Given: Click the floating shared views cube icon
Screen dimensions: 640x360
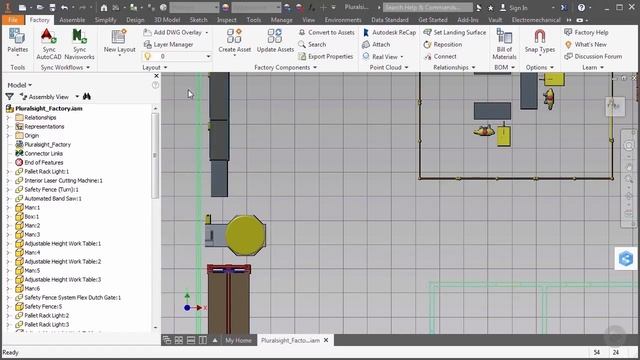Looking at the screenshot, I should [x=626, y=258].
